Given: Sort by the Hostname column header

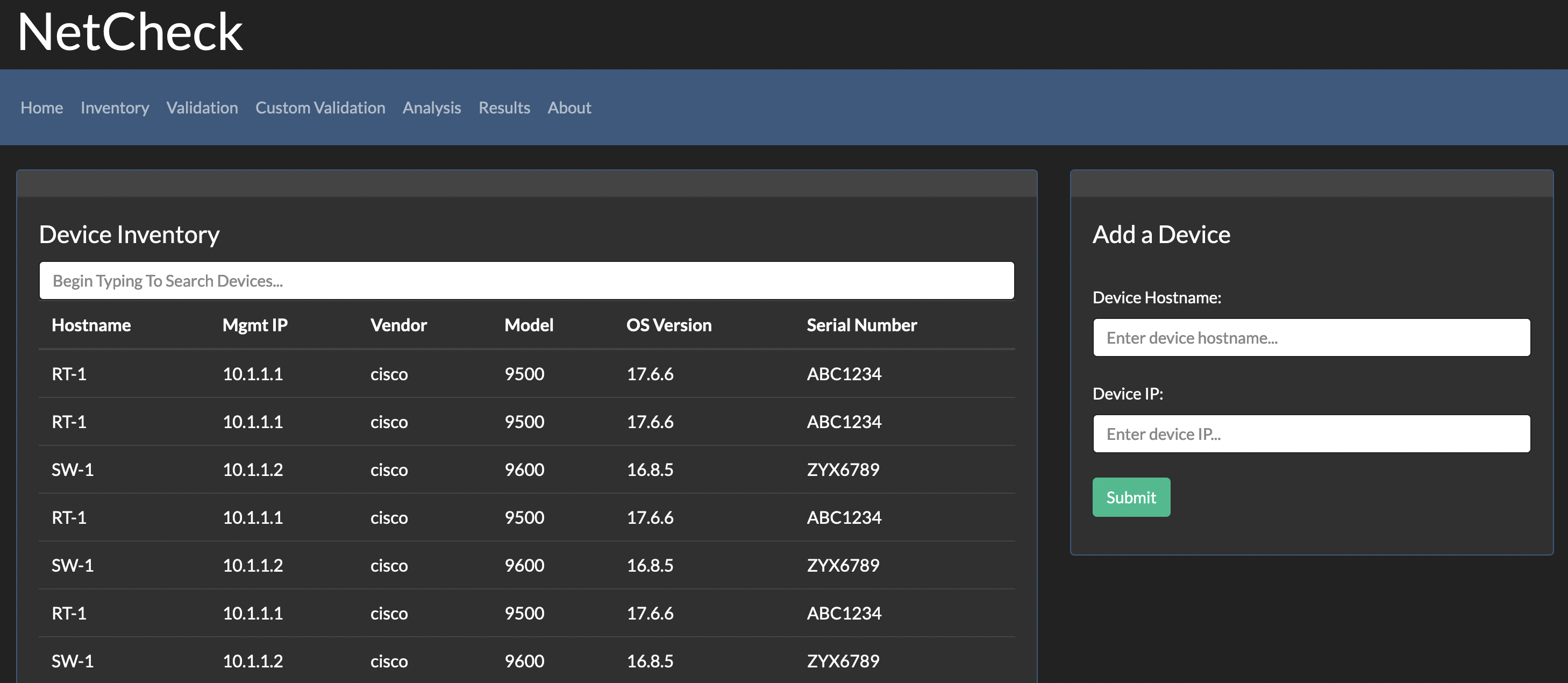Looking at the screenshot, I should point(91,325).
